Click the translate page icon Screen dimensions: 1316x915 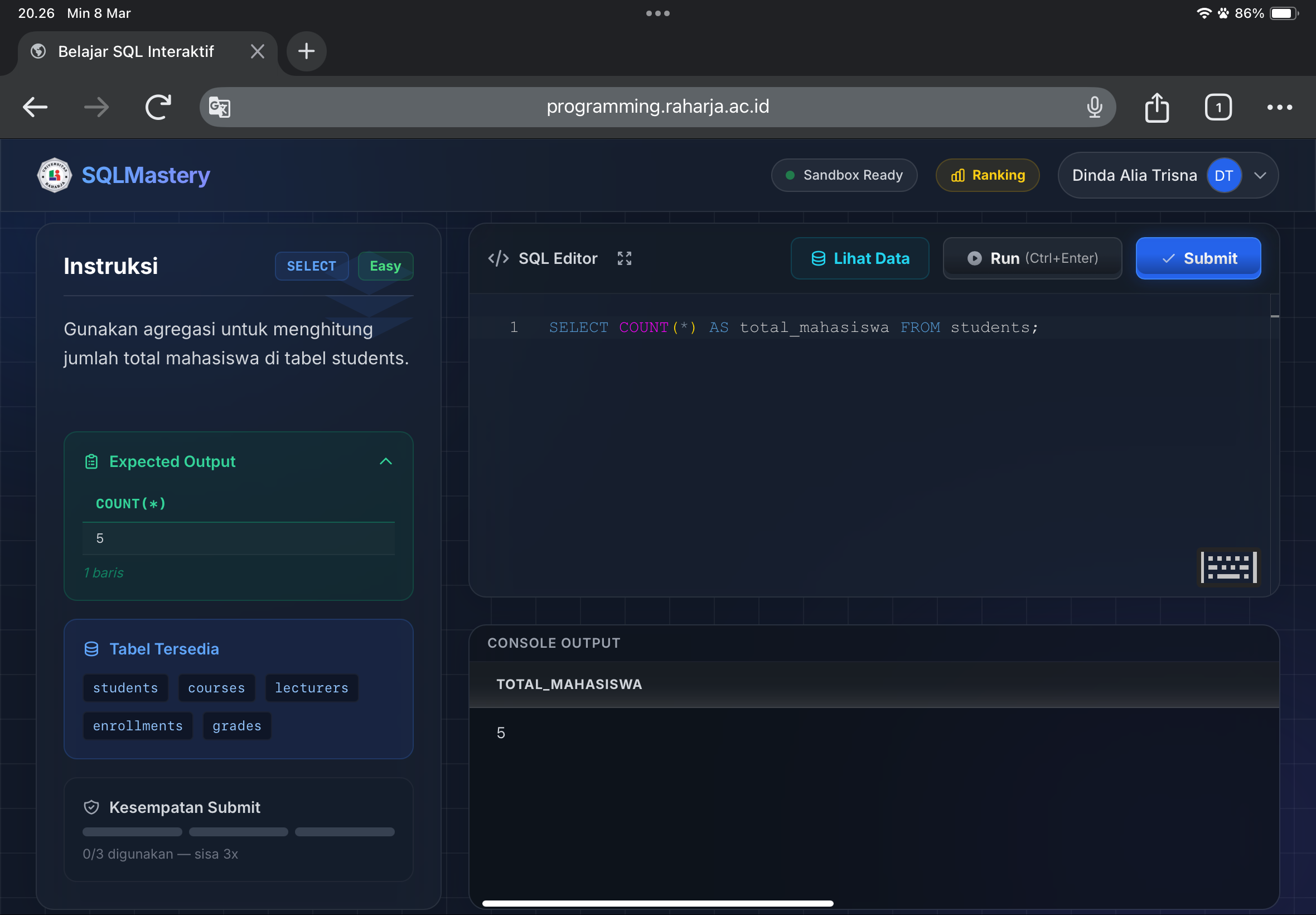220,107
